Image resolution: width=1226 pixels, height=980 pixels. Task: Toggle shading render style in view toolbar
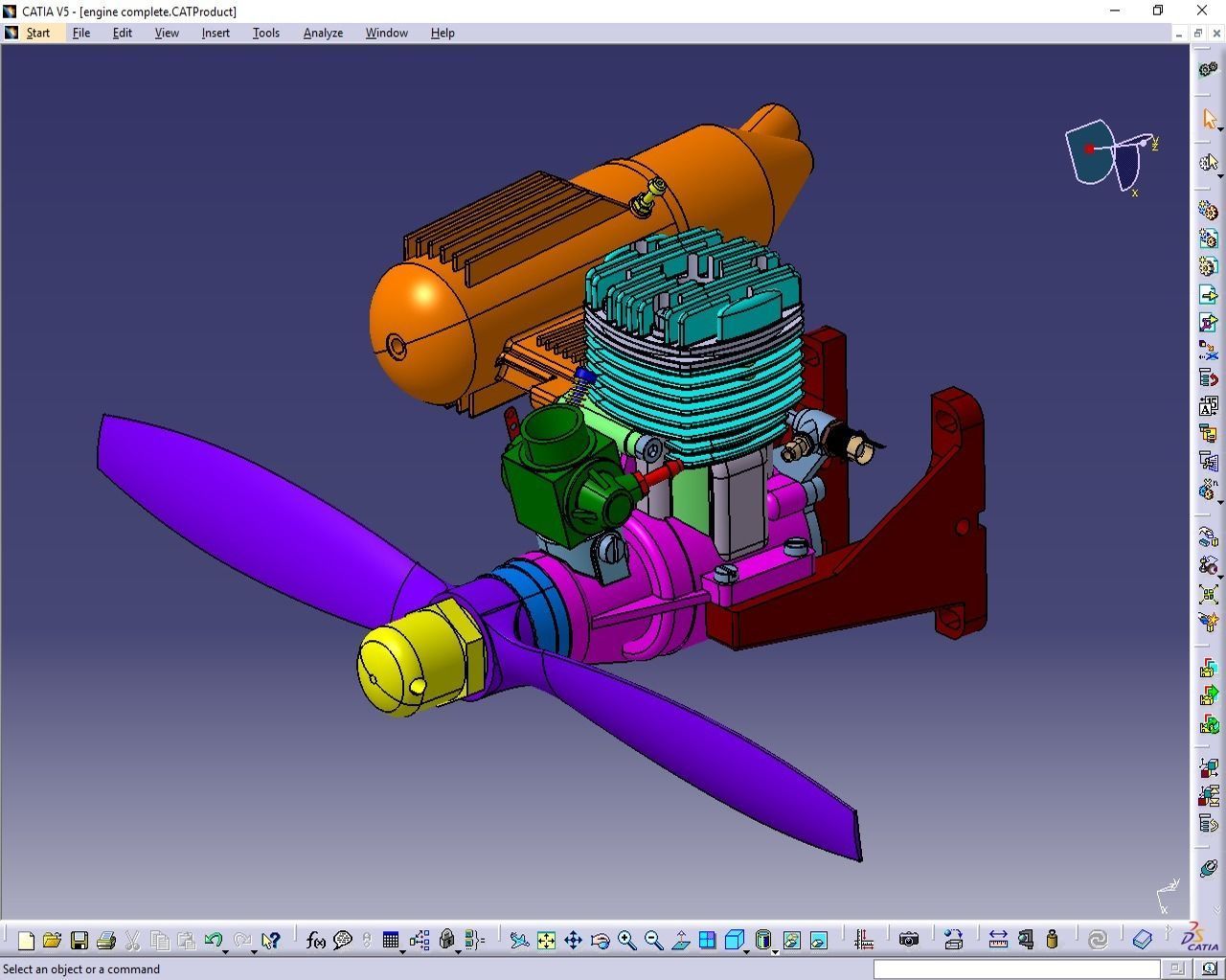coord(763,940)
